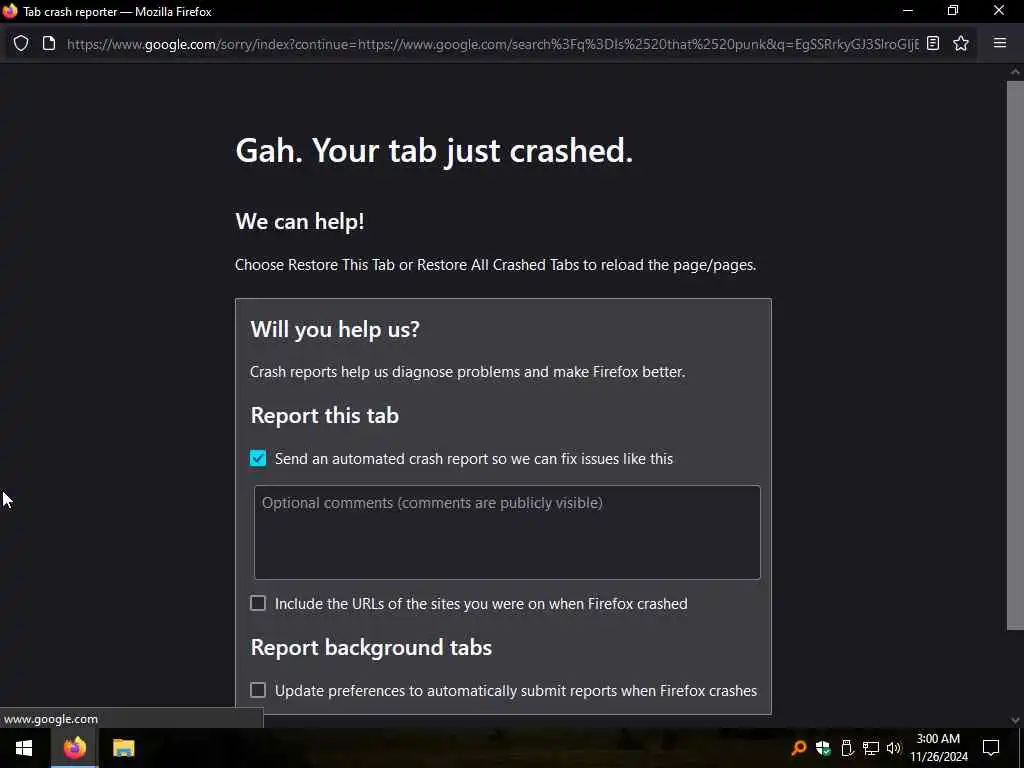The height and width of the screenshot is (768, 1024).
Task: Click the "We can help!" heading
Action: pos(300,221)
